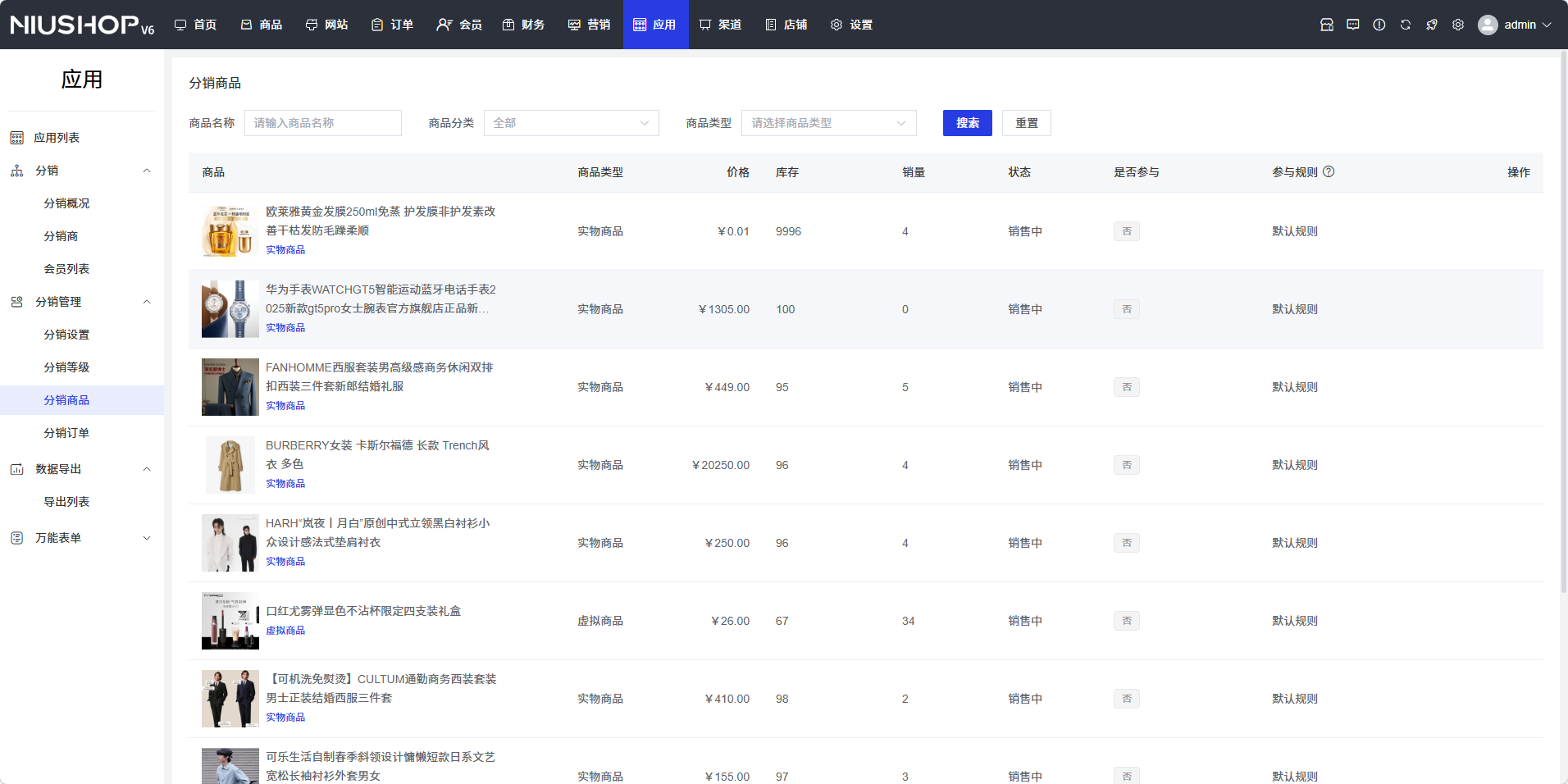Screen dimensions: 1568x784
Task: Click the 商品名称 input field
Action: 322,123
